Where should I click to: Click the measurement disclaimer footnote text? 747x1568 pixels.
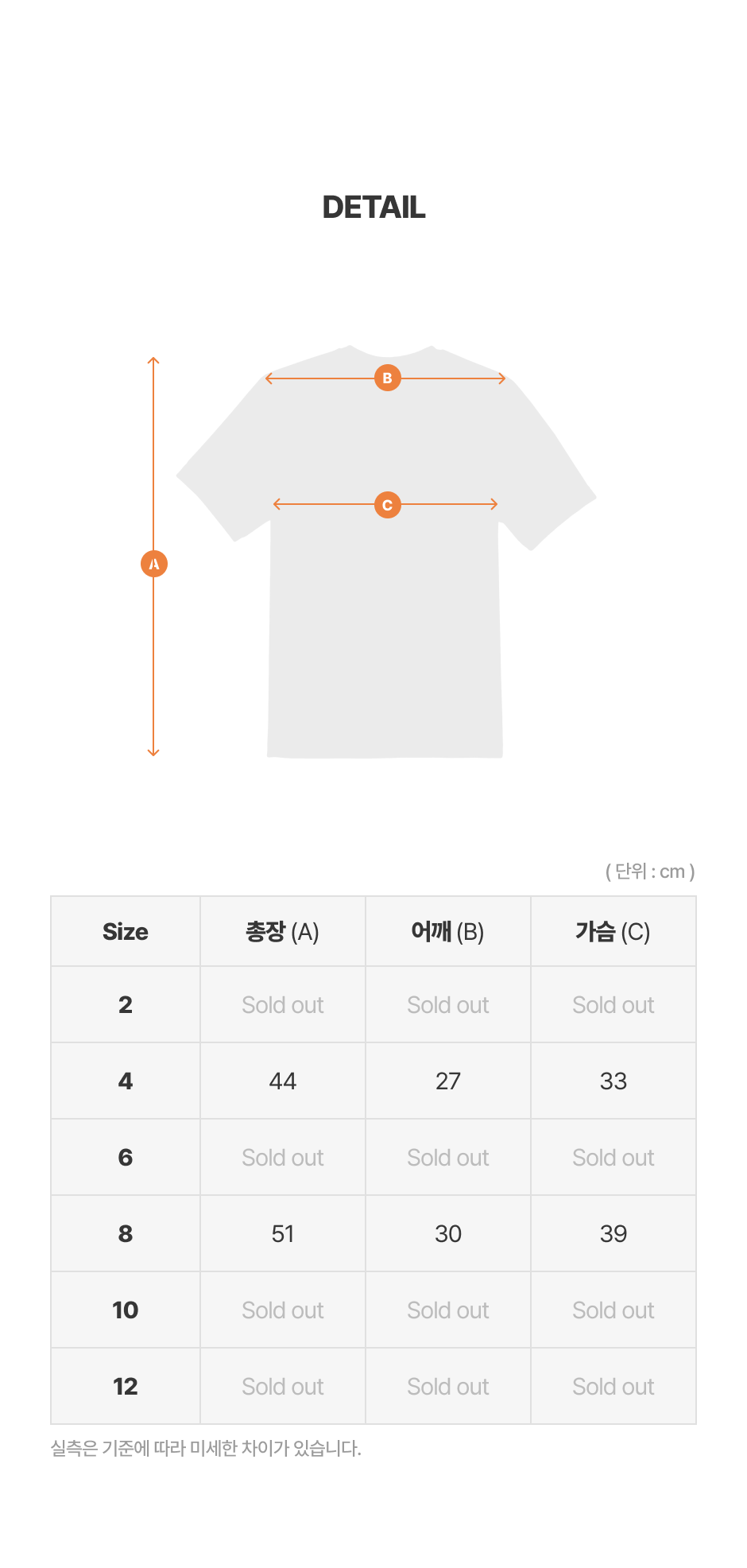pyautogui.click(x=206, y=1449)
